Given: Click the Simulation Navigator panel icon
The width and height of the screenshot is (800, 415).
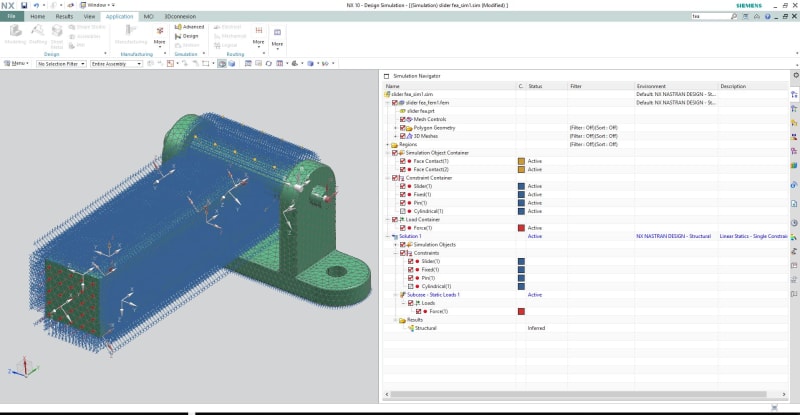Looking at the screenshot, I should pos(386,76).
